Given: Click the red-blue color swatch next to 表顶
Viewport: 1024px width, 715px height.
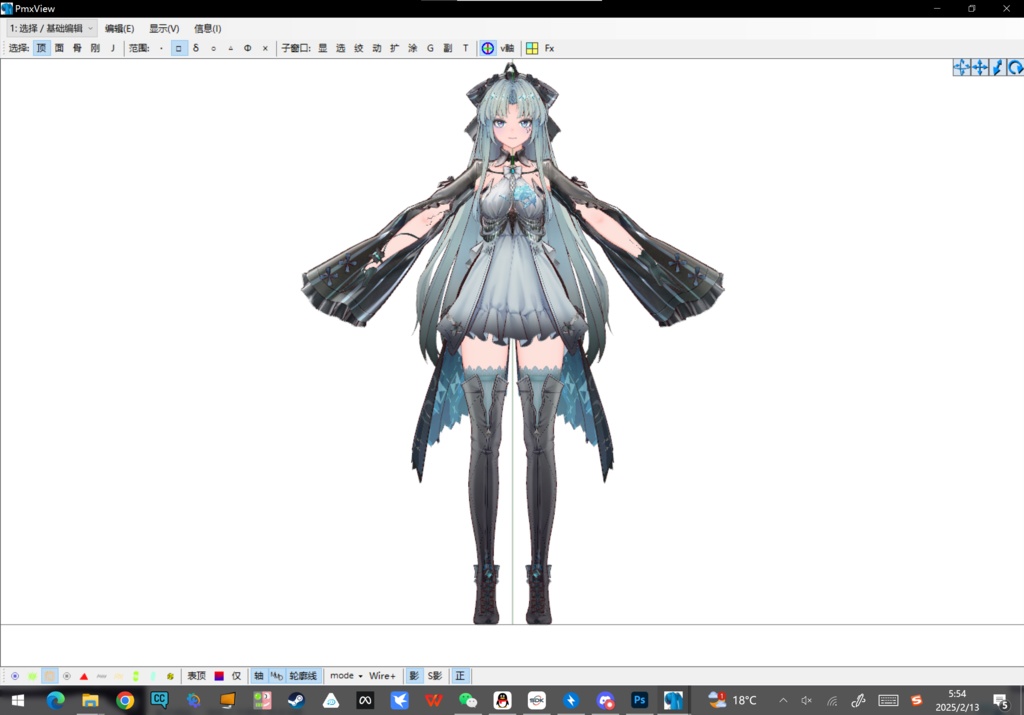Looking at the screenshot, I should click(217, 676).
